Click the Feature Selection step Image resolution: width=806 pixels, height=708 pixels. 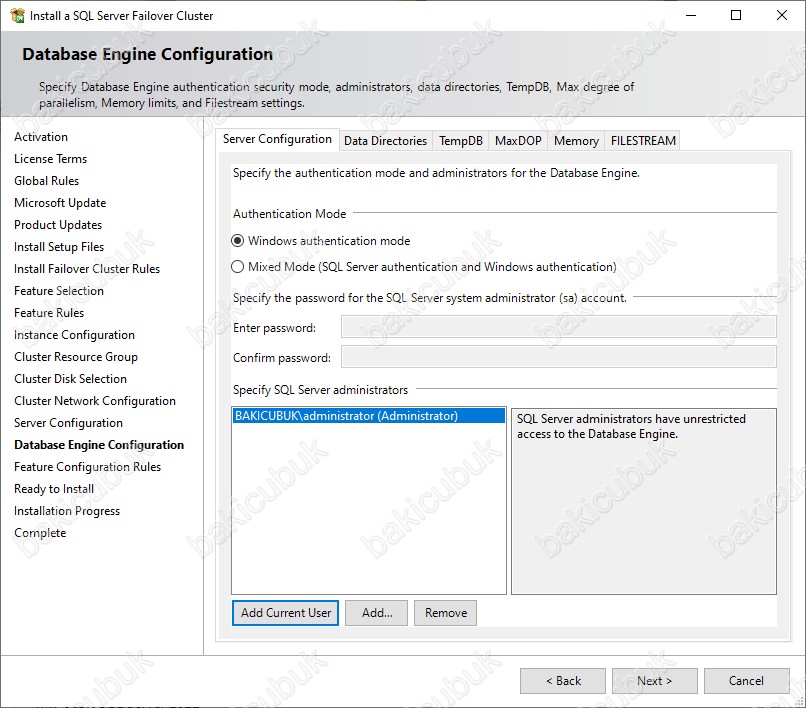(x=59, y=291)
